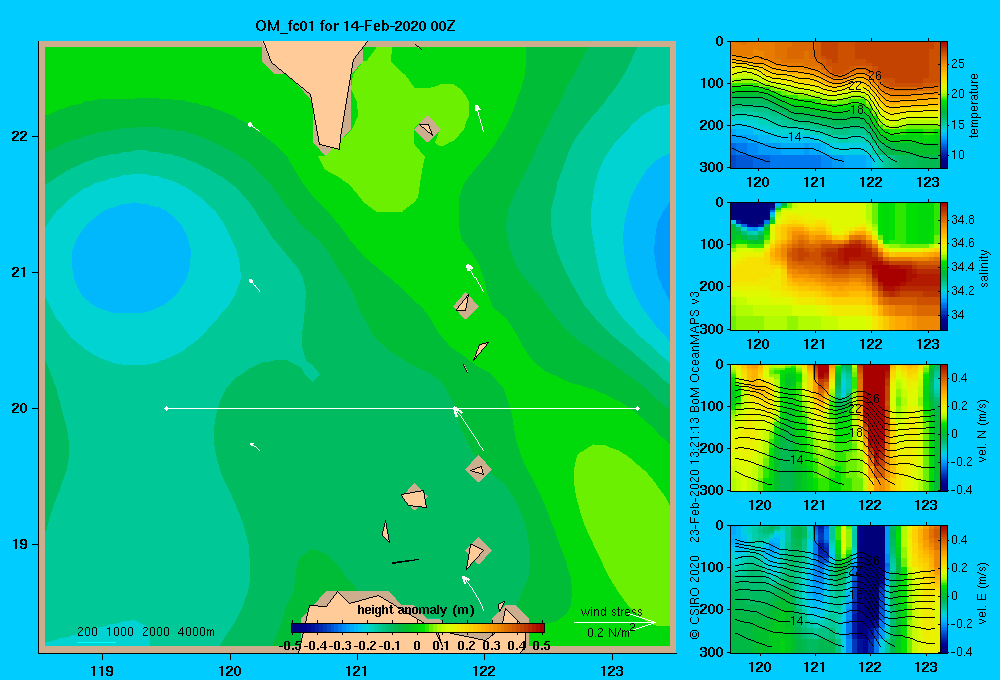This screenshot has width=1000, height=680.
Task: Click the 'wind stress' legend label
Action: [612, 611]
